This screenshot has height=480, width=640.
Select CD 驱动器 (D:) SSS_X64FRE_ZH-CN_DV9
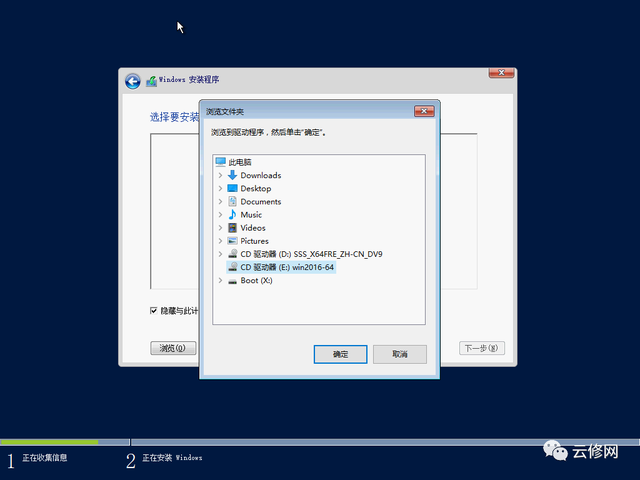[311, 254]
